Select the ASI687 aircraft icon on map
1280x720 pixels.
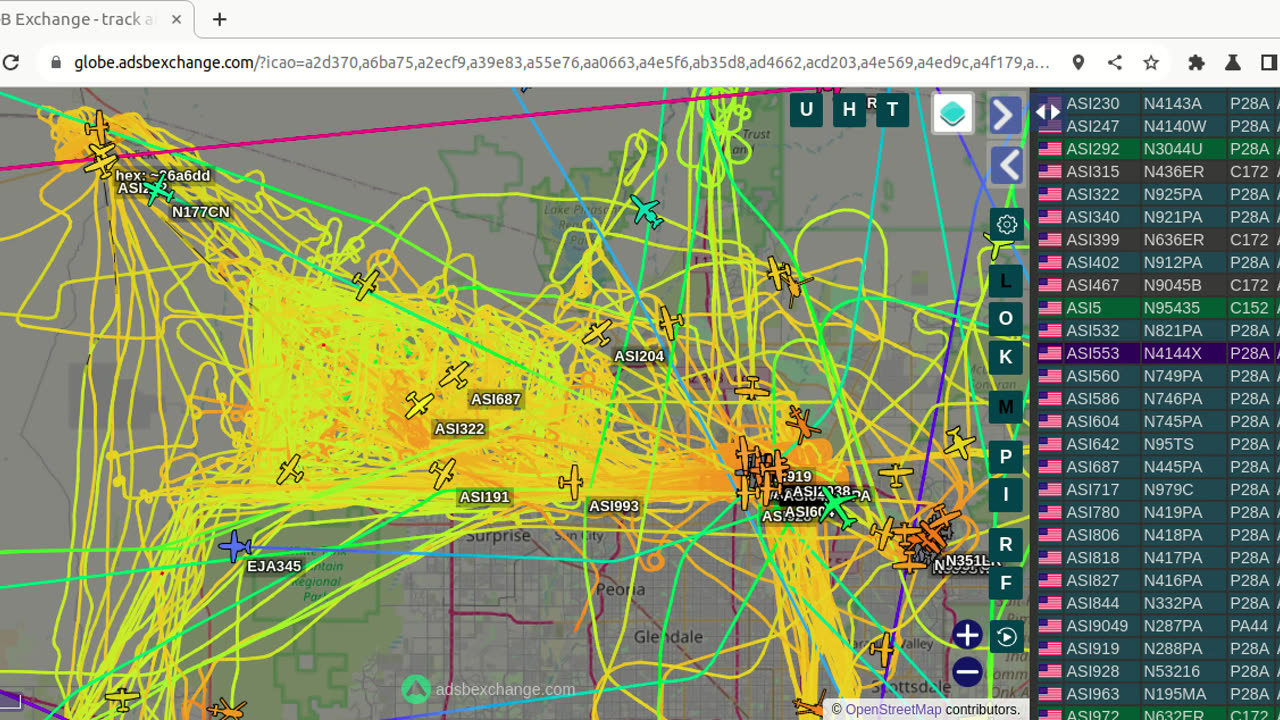coord(454,376)
